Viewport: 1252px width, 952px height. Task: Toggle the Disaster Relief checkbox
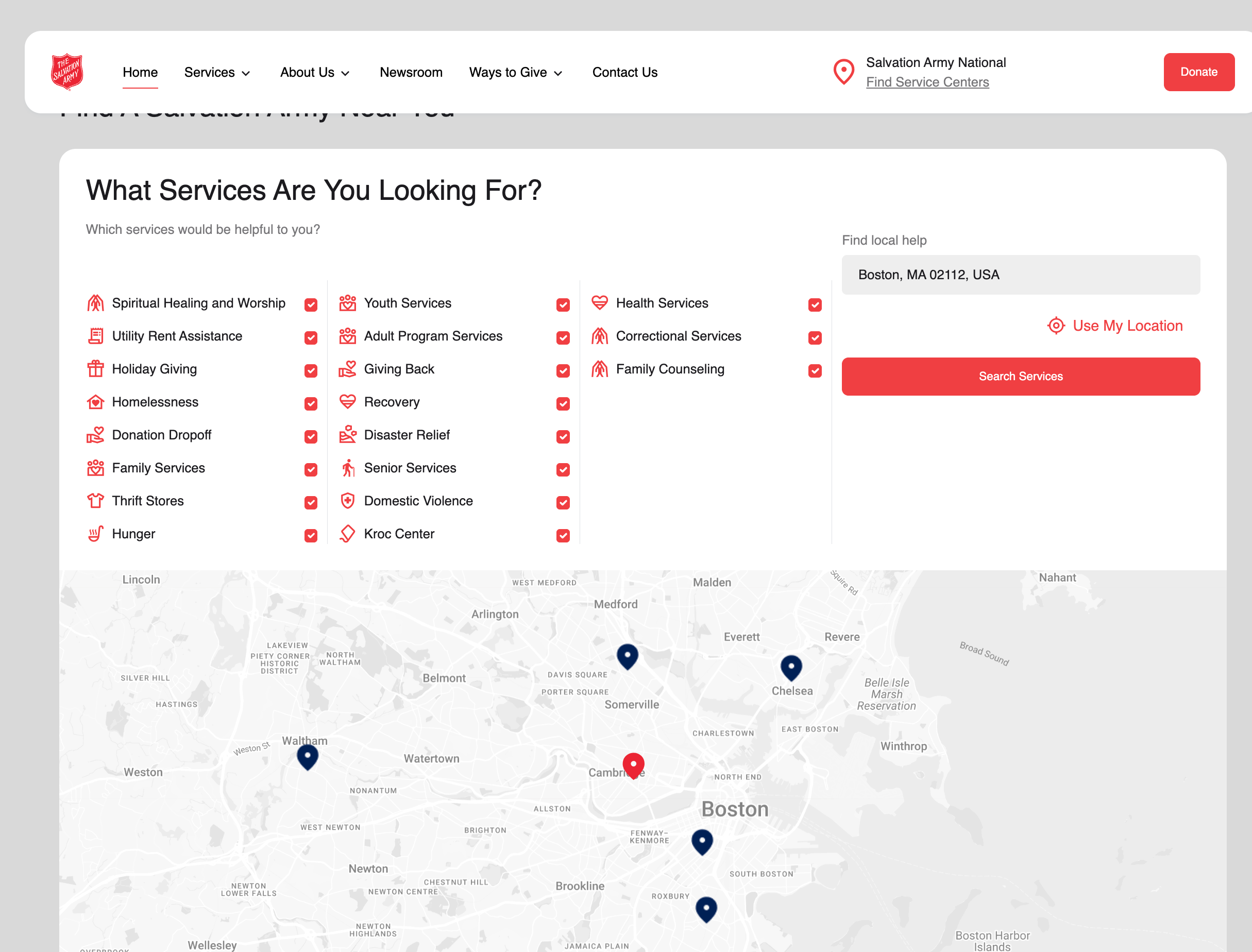click(x=563, y=436)
